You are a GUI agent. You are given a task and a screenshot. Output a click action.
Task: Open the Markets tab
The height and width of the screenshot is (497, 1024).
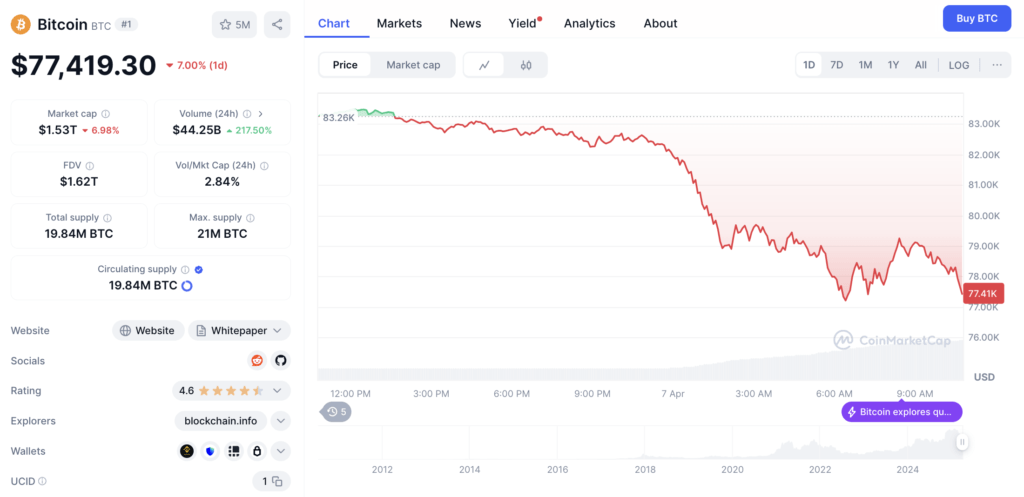[x=399, y=24]
